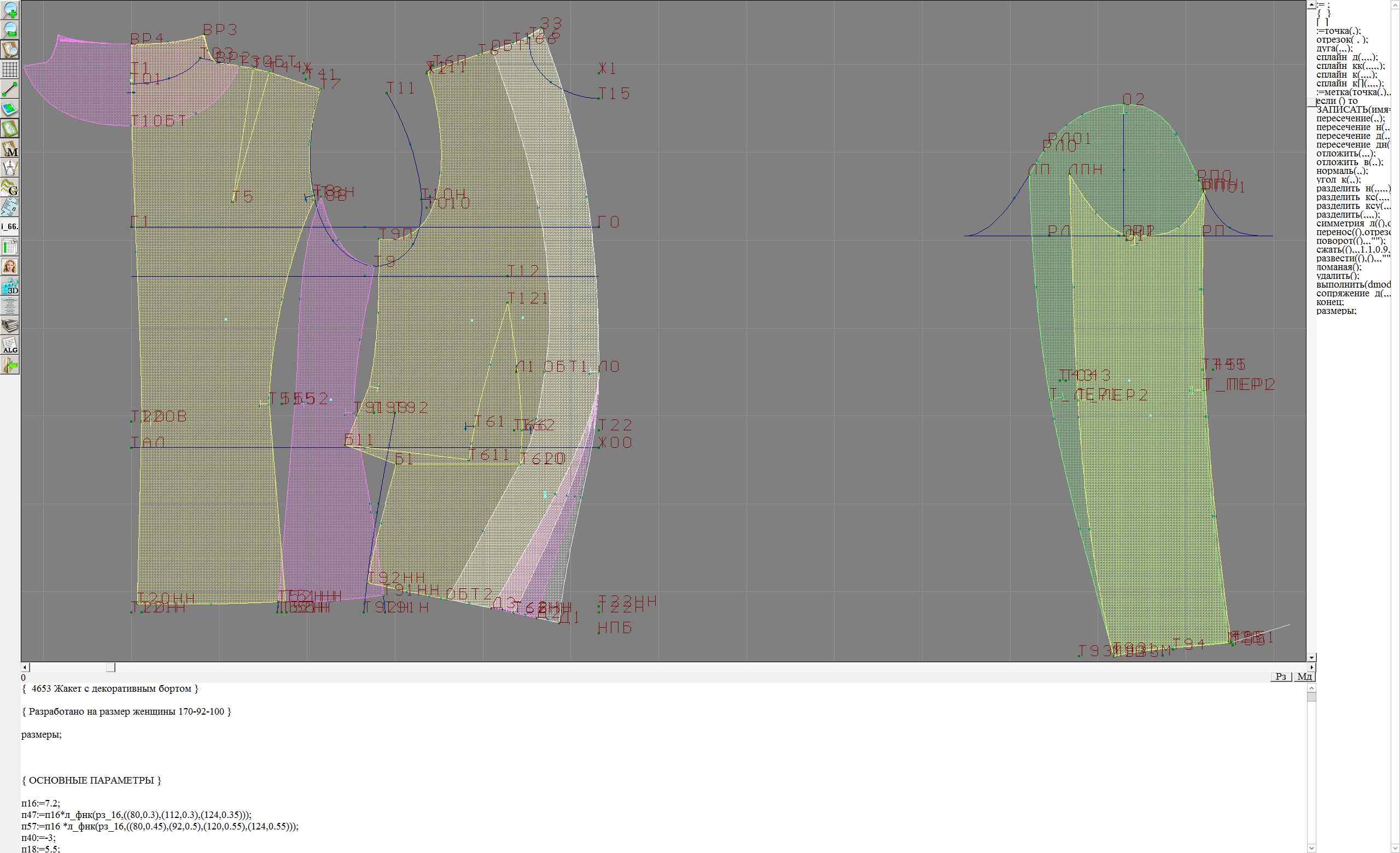The height and width of the screenshot is (853, 1400).
Task: Open the stacked books library icon
Action: 10,325
